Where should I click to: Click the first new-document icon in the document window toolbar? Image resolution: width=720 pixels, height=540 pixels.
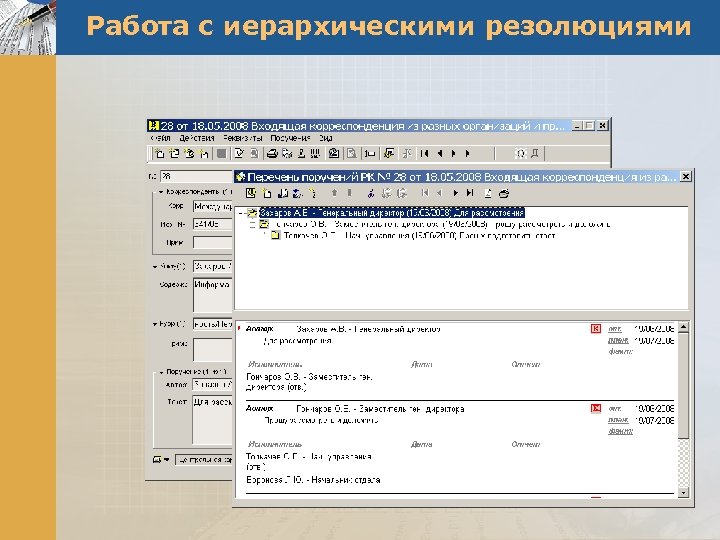pyautogui.click(x=159, y=153)
